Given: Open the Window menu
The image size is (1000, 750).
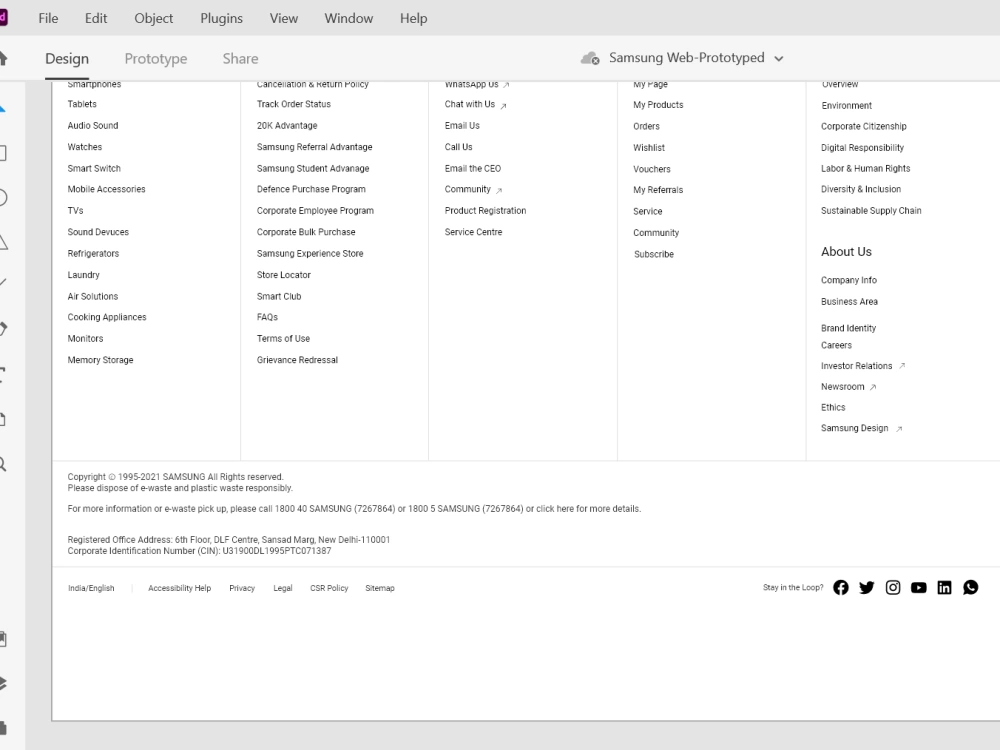Looking at the screenshot, I should (349, 18).
